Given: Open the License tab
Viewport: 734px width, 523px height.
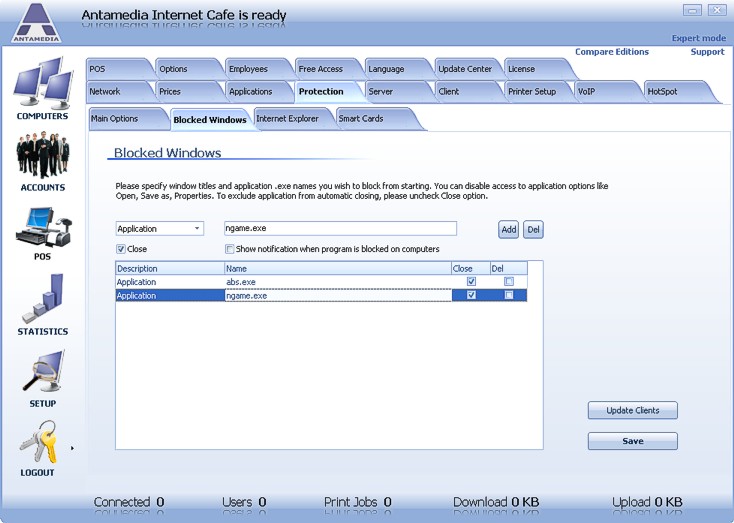Looking at the screenshot, I should [536, 69].
